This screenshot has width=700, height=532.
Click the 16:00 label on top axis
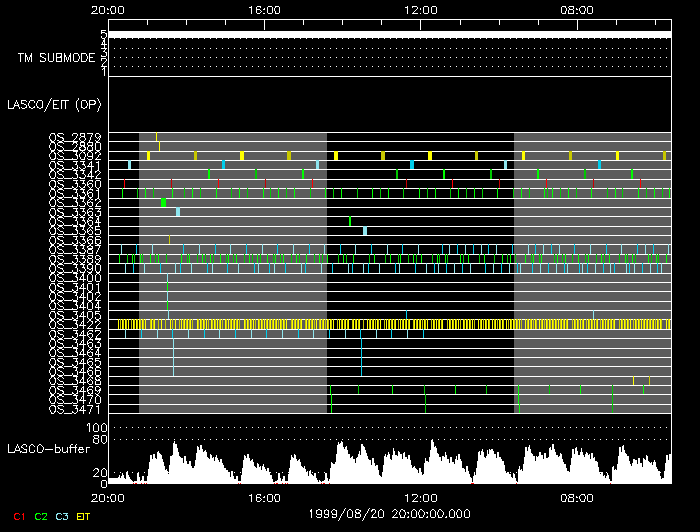[x=263, y=9]
